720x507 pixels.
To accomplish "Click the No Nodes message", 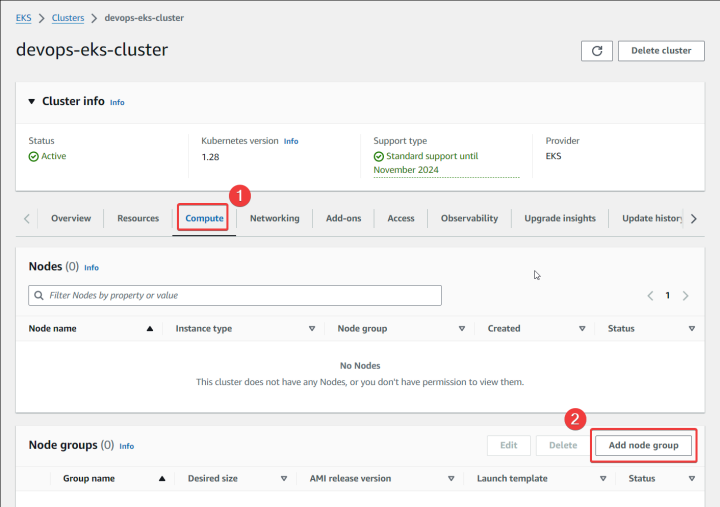I will coord(360,366).
